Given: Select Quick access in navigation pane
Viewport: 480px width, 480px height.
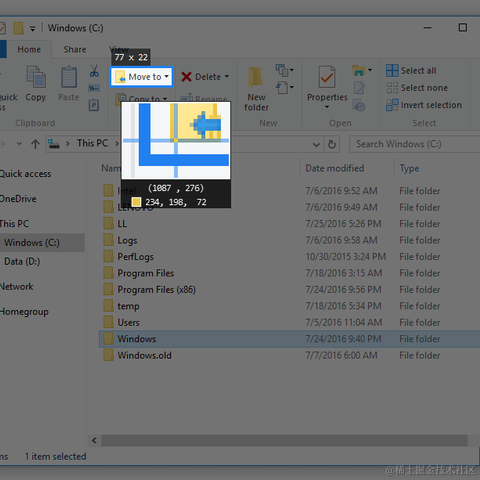Looking at the screenshot, I should (x=25, y=174).
